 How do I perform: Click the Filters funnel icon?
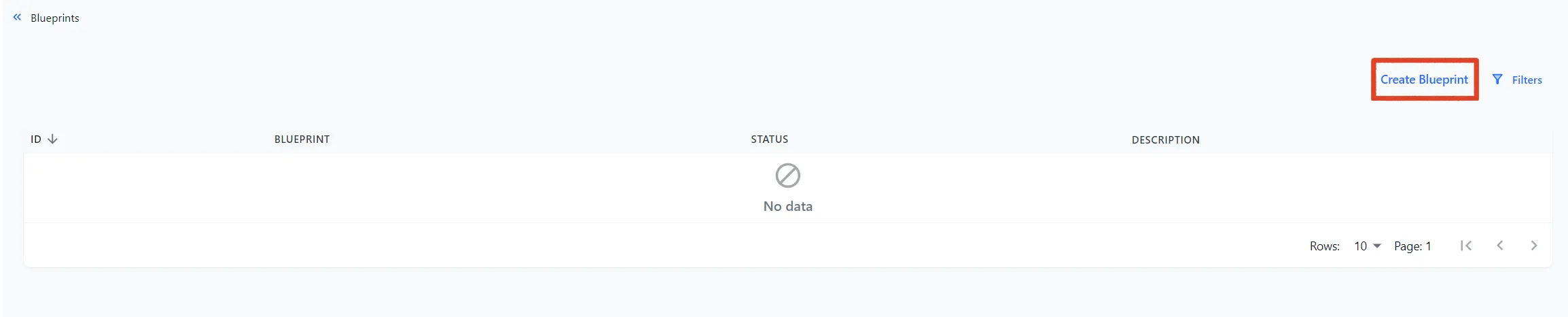[1497, 80]
